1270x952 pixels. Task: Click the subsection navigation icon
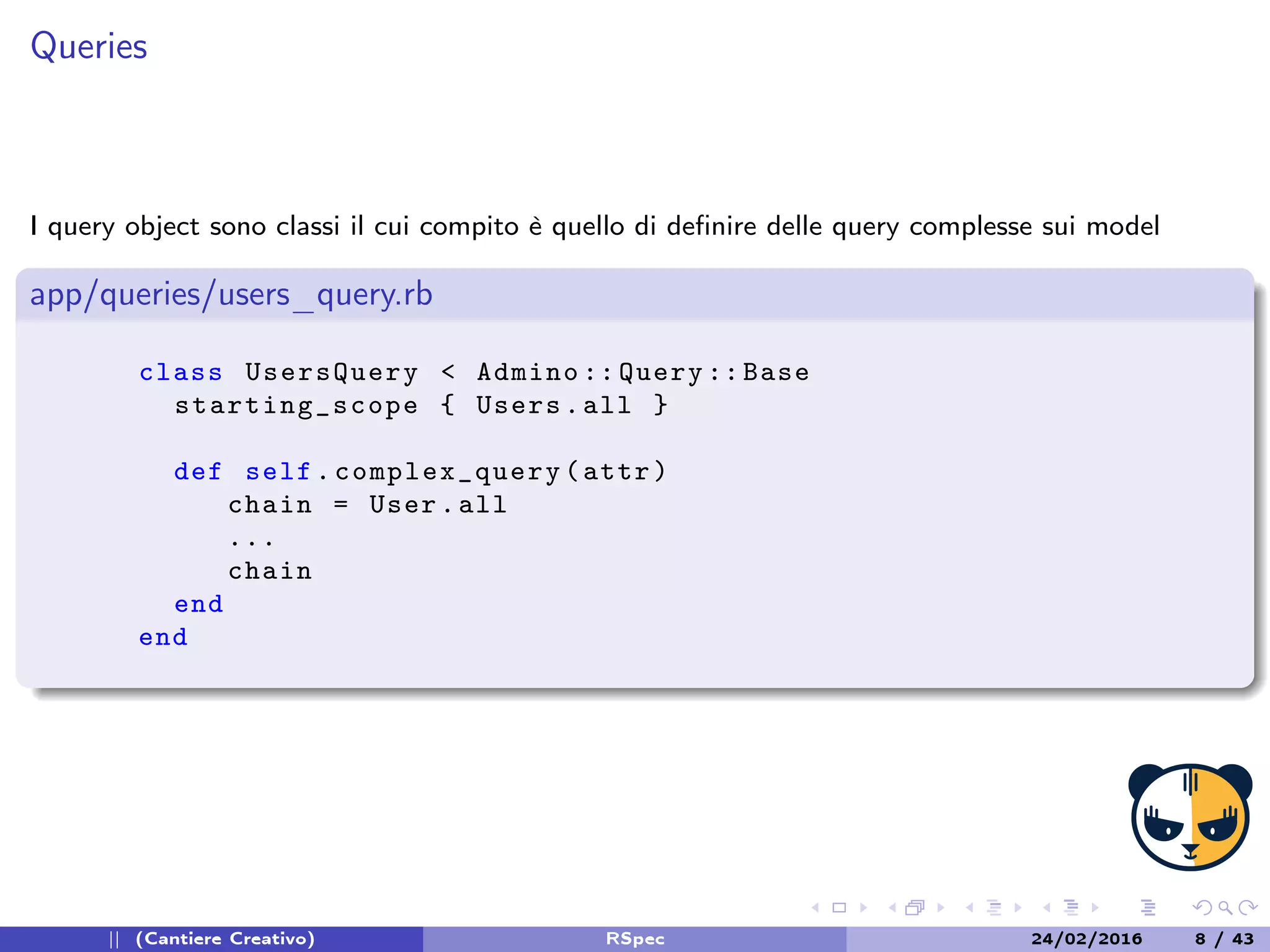pos(994,907)
